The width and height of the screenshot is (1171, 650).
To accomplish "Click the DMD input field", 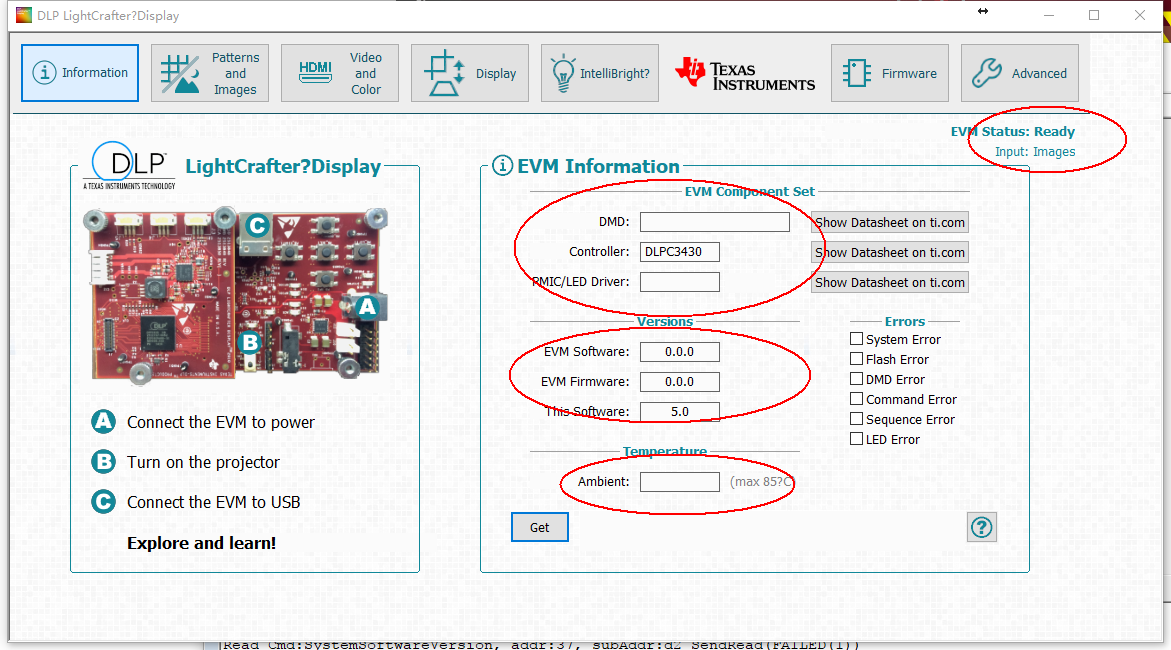I will (715, 222).
